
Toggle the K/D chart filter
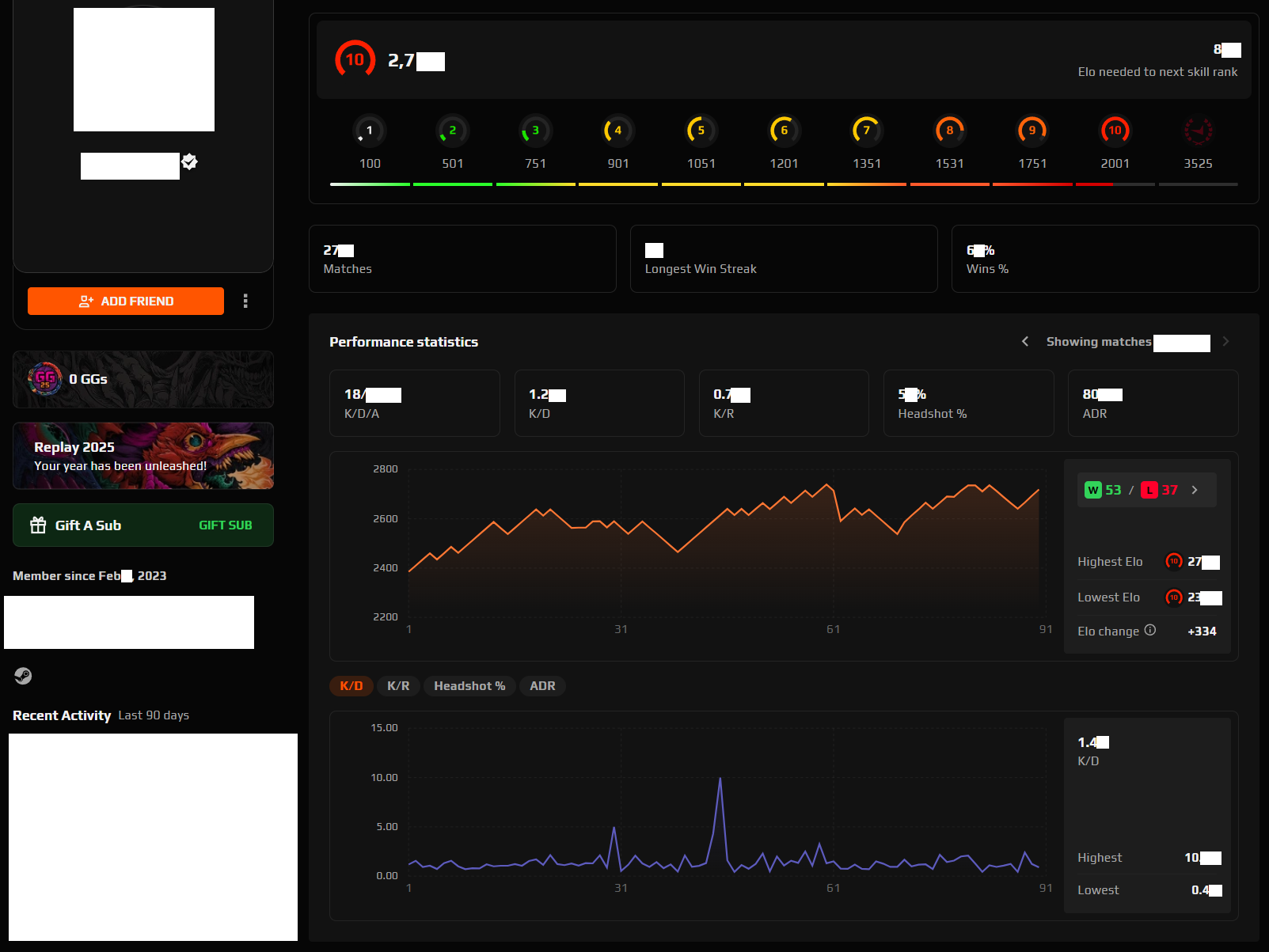click(351, 686)
